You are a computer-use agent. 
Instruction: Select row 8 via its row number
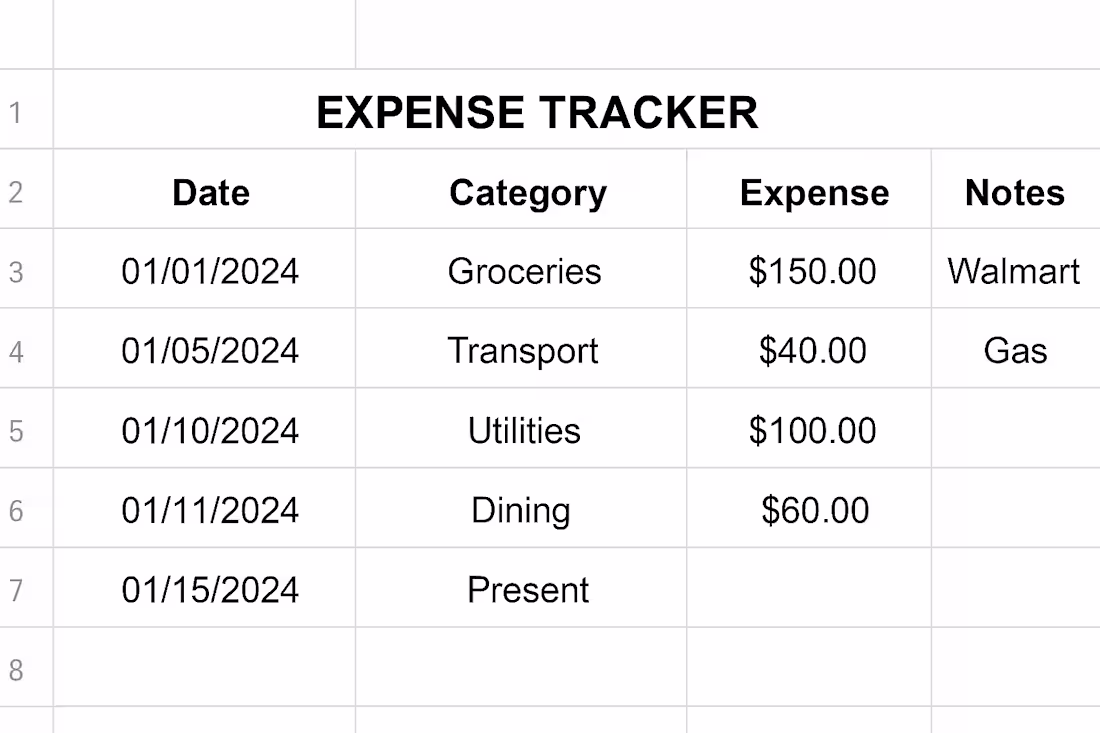(x=16, y=669)
